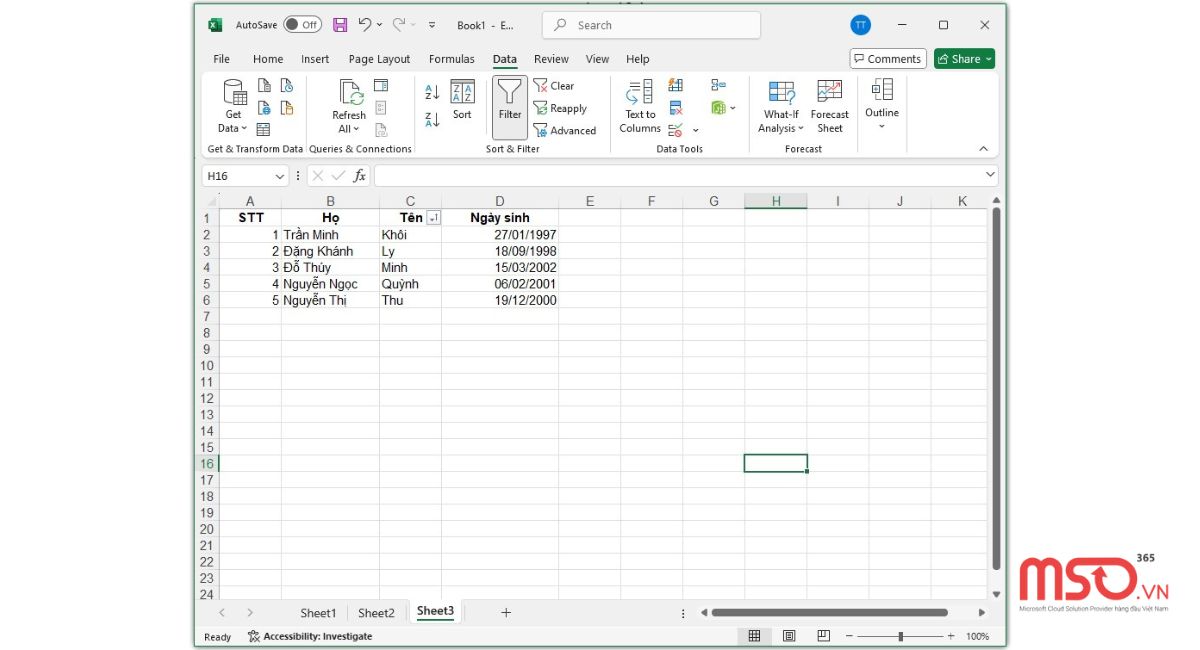Click the Manage Data Model icon
Viewport: 1200px width, 650px height.
718,108
